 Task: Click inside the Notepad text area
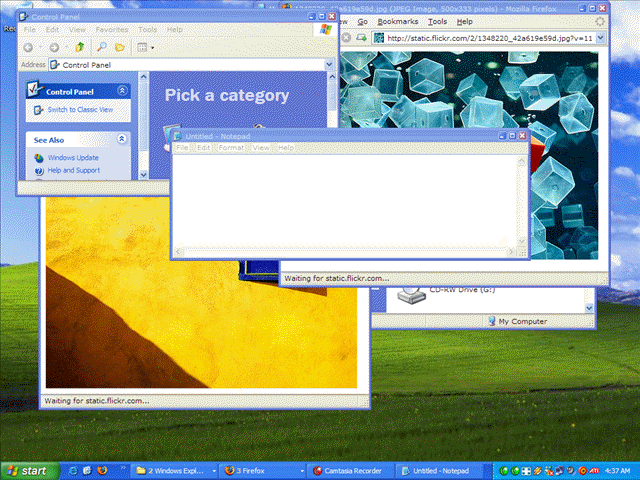[x=345, y=201]
